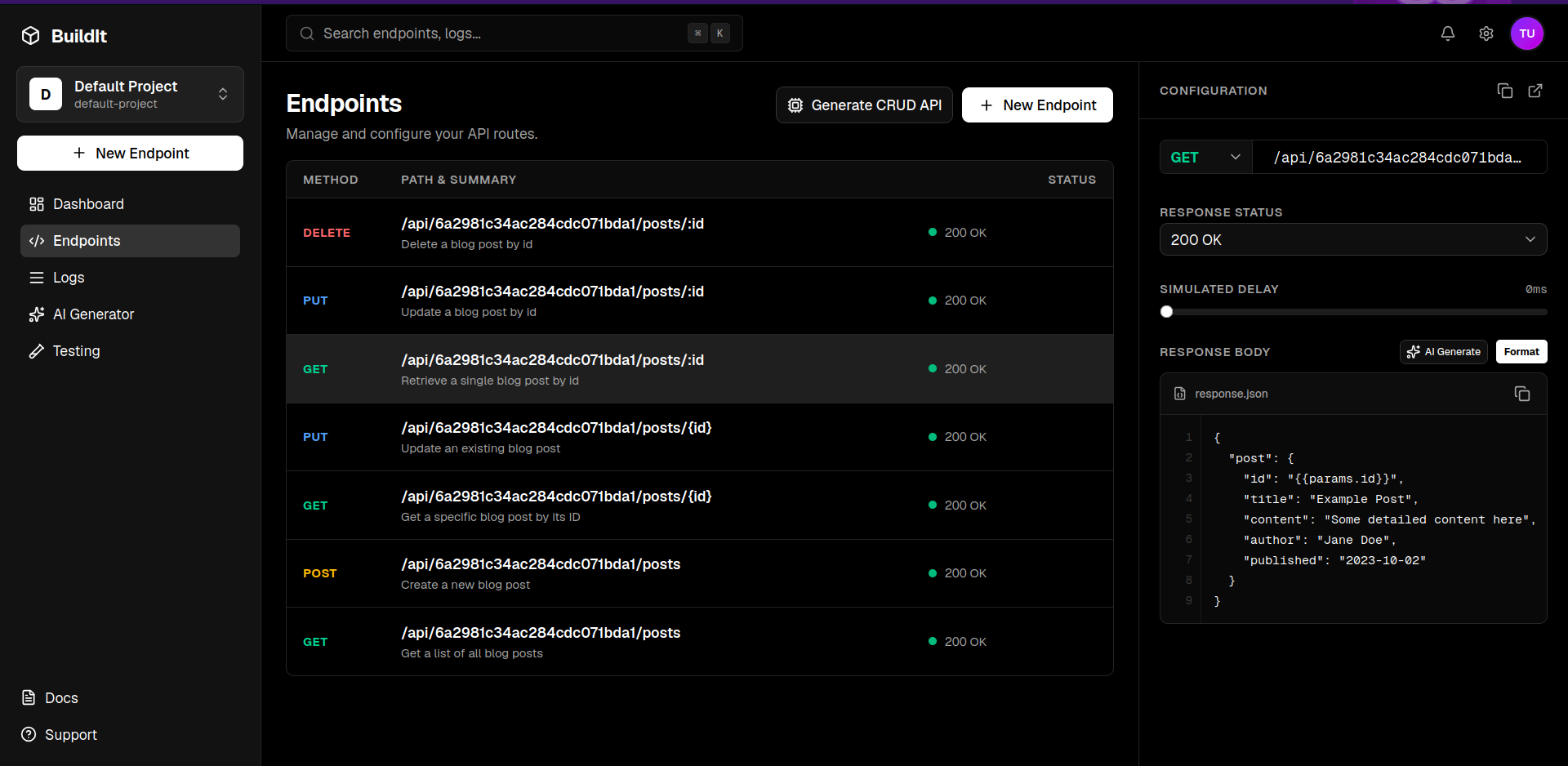Click the endpoint path input field
Viewport: 1568px width, 766px height.
1400,158
